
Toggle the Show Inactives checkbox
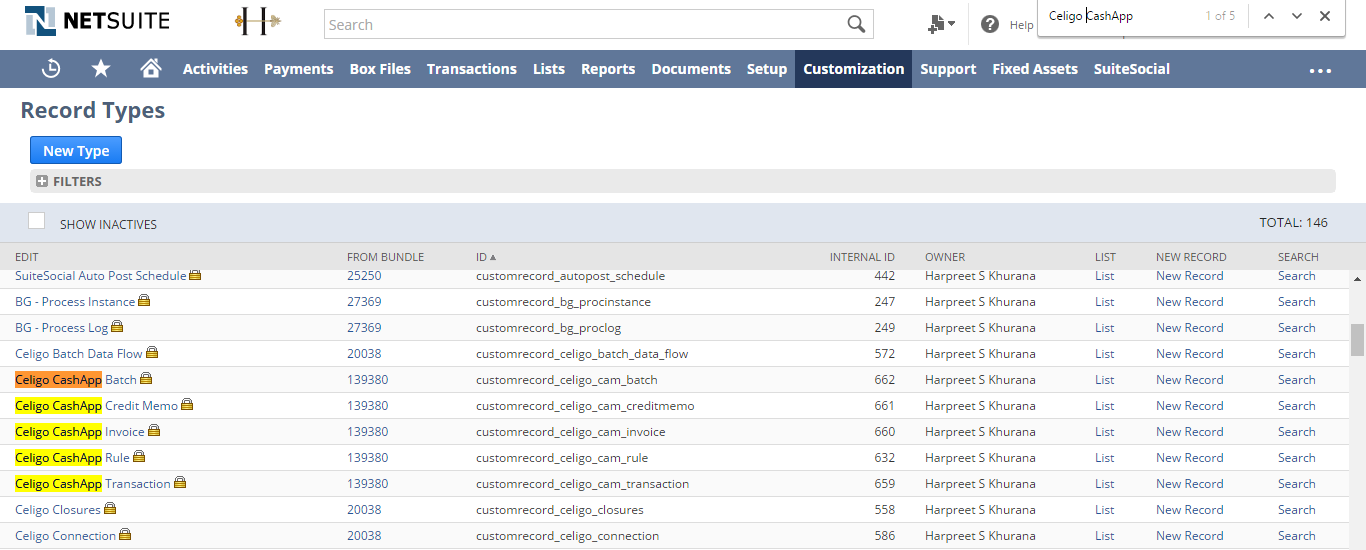[x=37, y=221]
